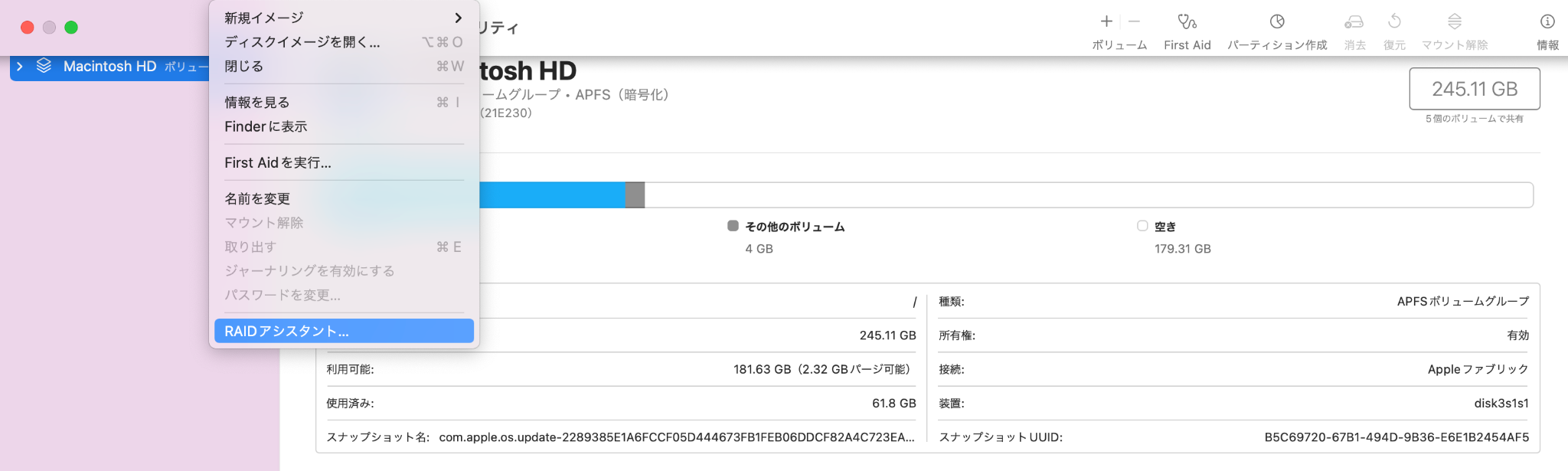1568x471 pixels.
Task: Choose First Aidを実行… menu item
Action: coord(344,162)
